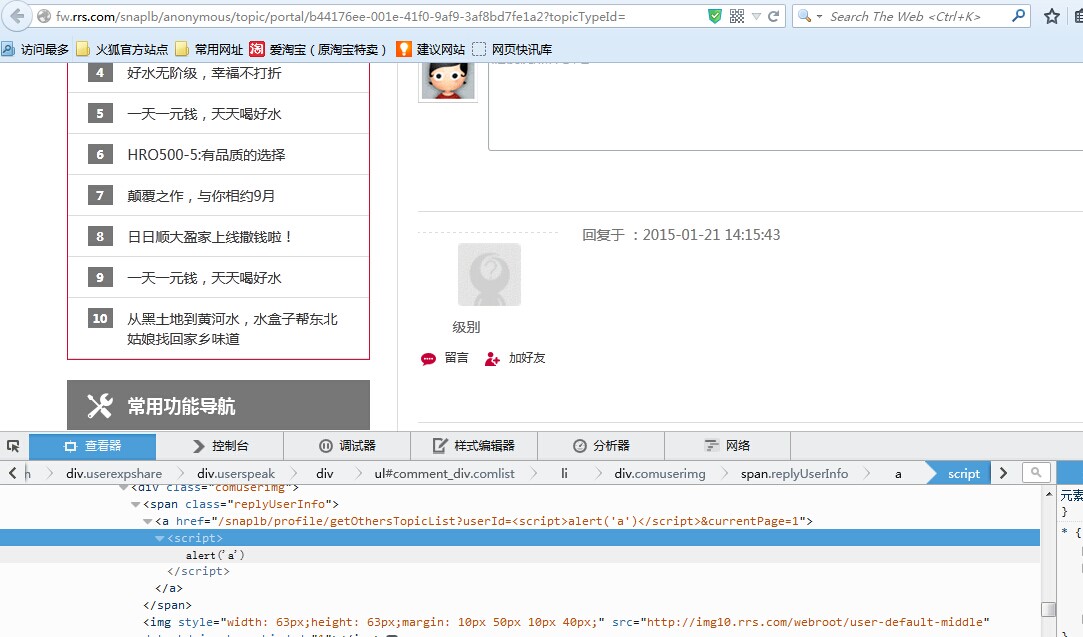Switch to the 查看器 inspector tab

click(x=92, y=446)
